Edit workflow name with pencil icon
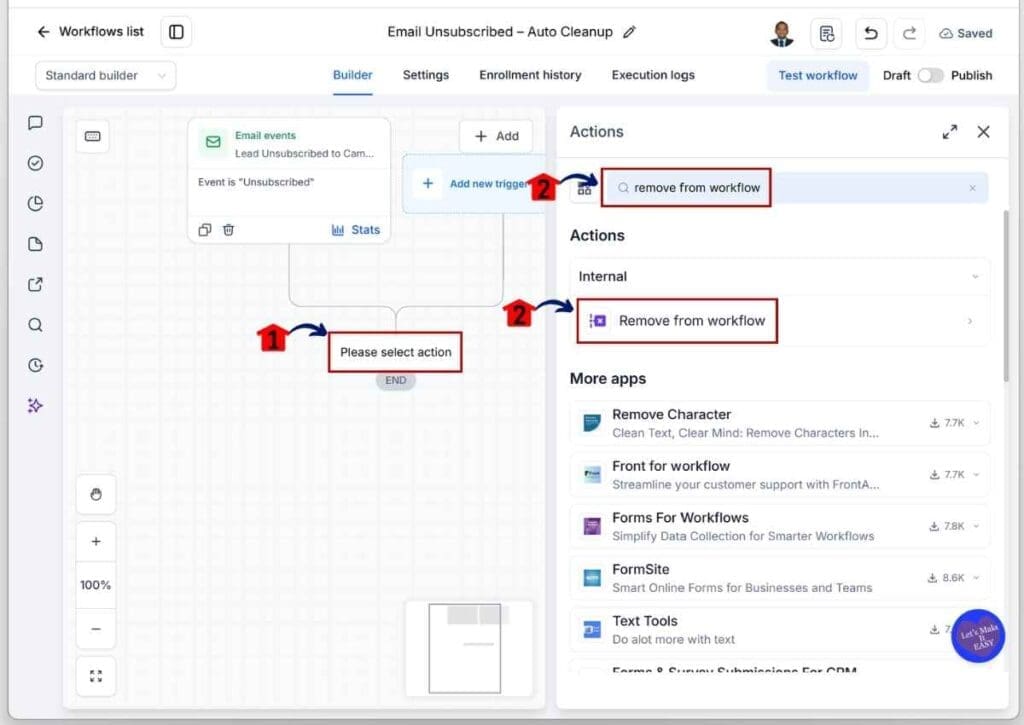This screenshot has height=725, width=1024. [629, 32]
